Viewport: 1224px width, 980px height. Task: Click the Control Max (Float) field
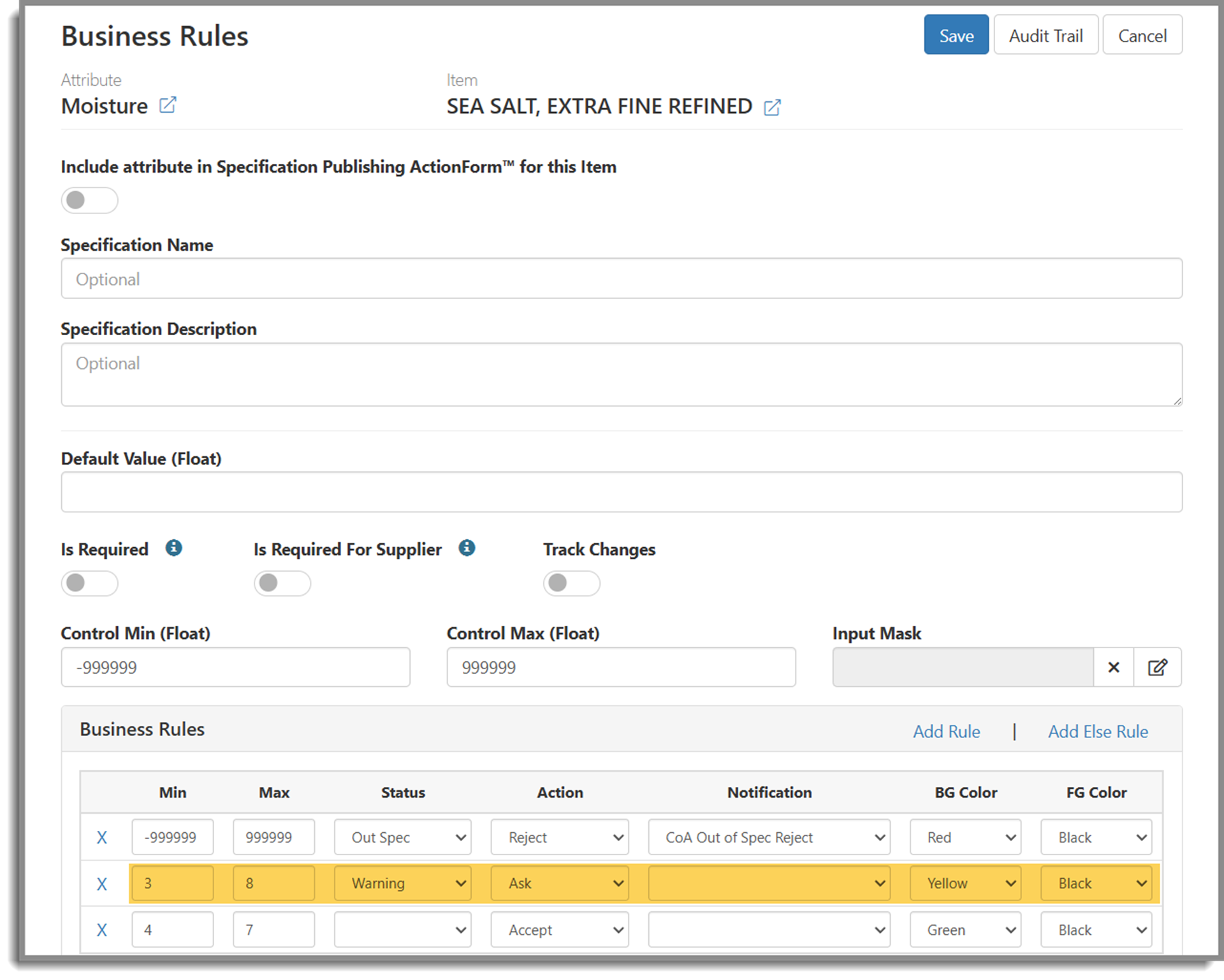pos(621,667)
